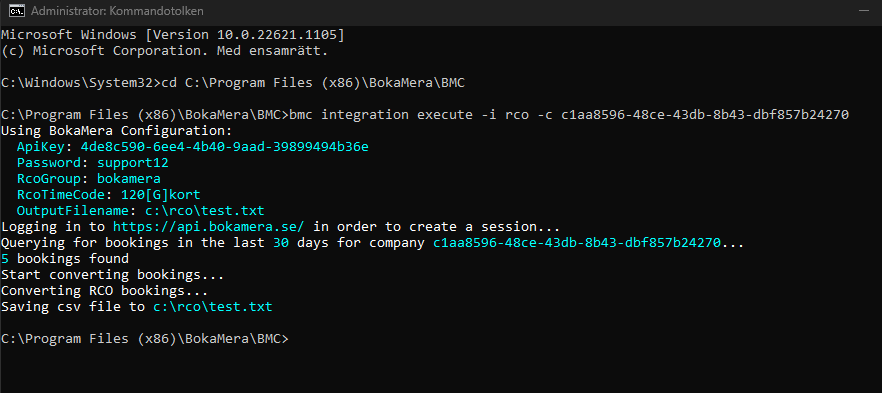Click the ApiKey value 4de8c590 line

click(225, 147)
